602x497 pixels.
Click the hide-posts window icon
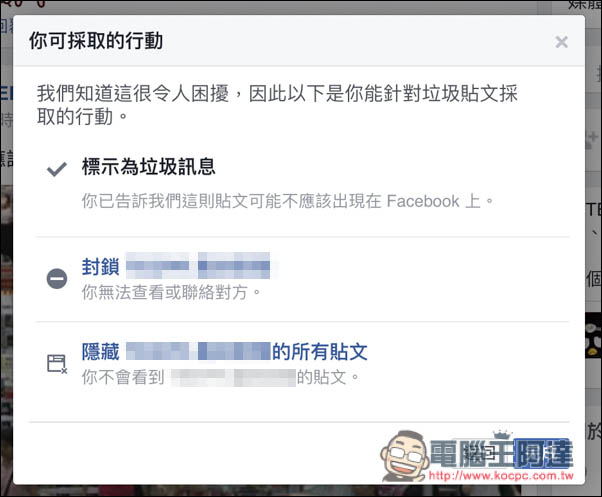pos(57,363)
